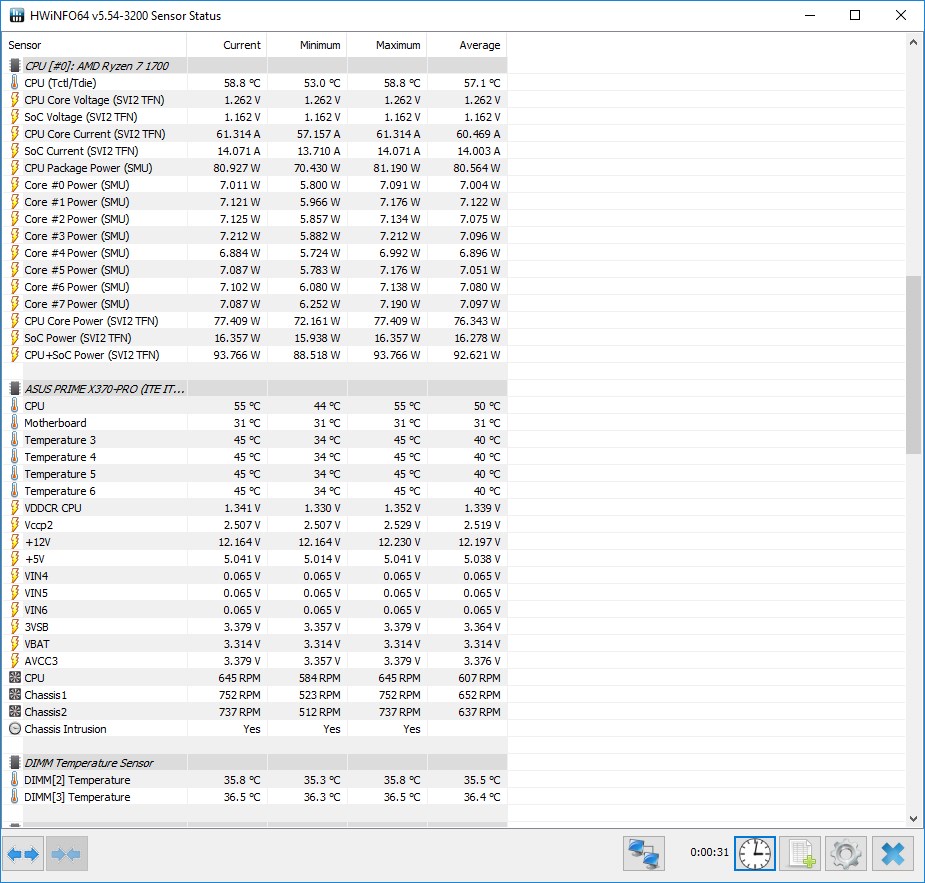Click the scroll up arrow
The image size is (925, 883).
pyautogui.click(x=913, y=42)
